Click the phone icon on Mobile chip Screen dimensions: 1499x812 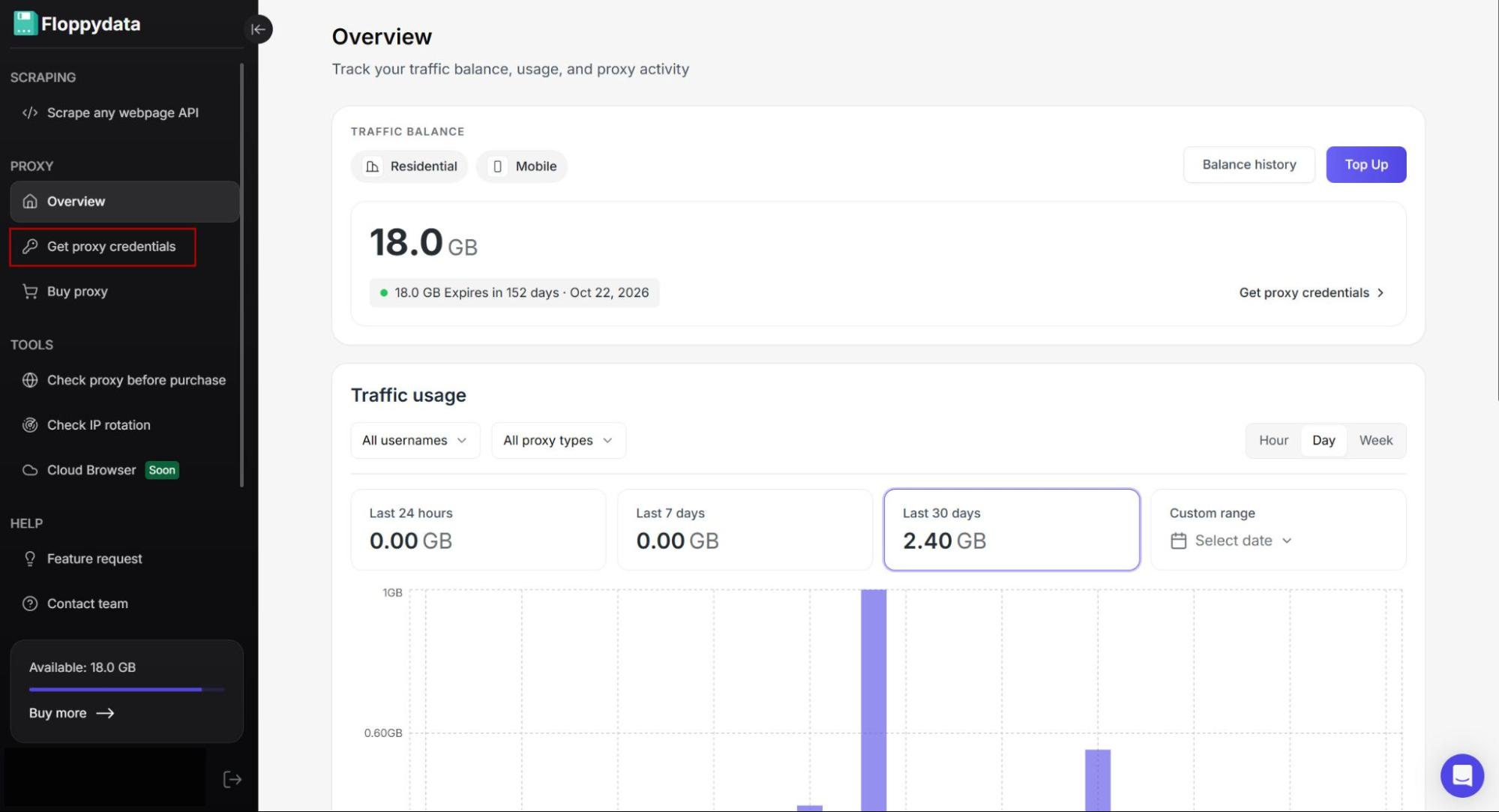pos(497,166)
